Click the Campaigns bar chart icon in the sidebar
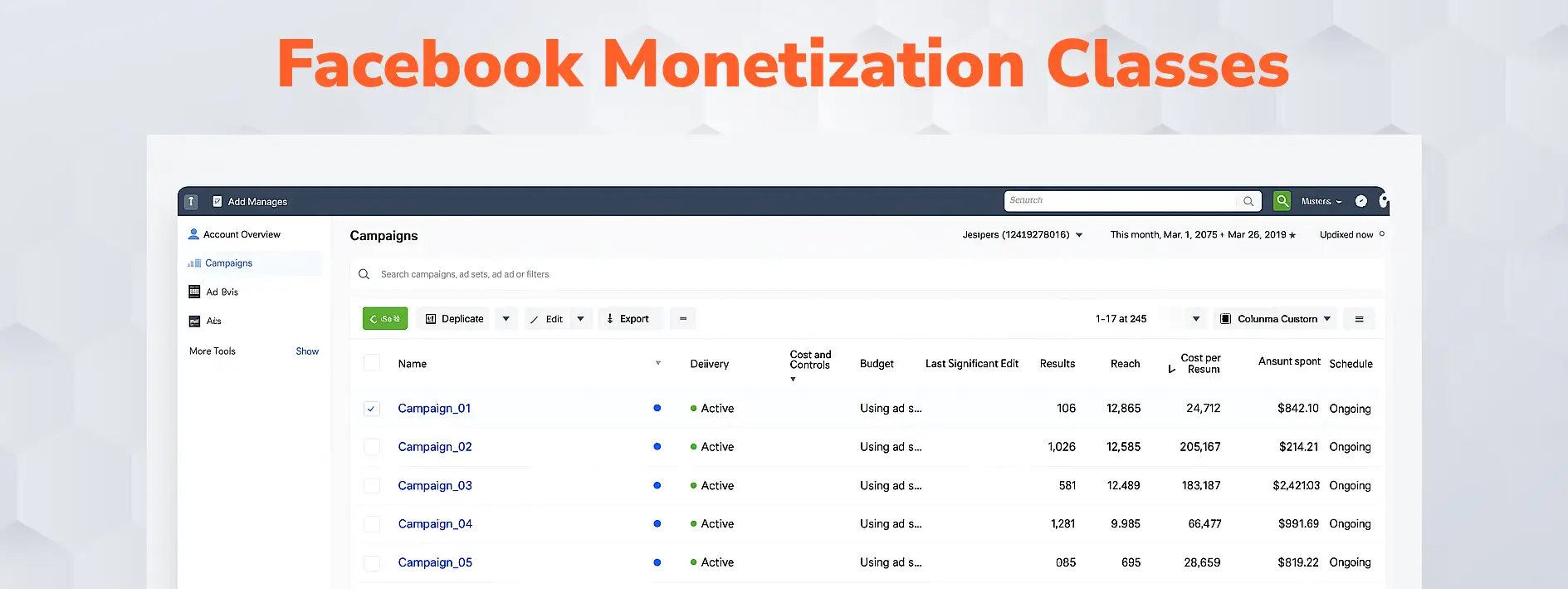This screenshot has width=1568, height=589. pyautogui.click(x=194, y=263)
